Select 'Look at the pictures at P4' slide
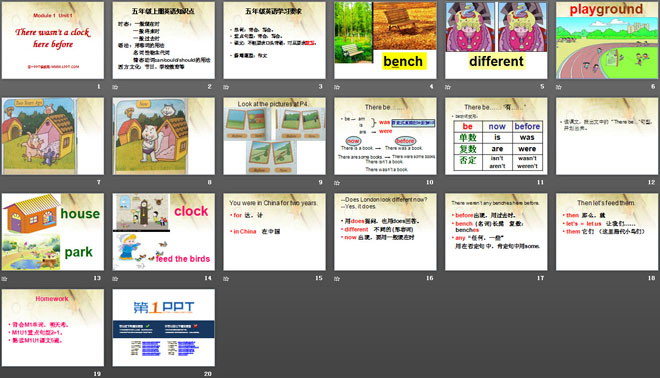Screen dimensions: 660x378 274,136
